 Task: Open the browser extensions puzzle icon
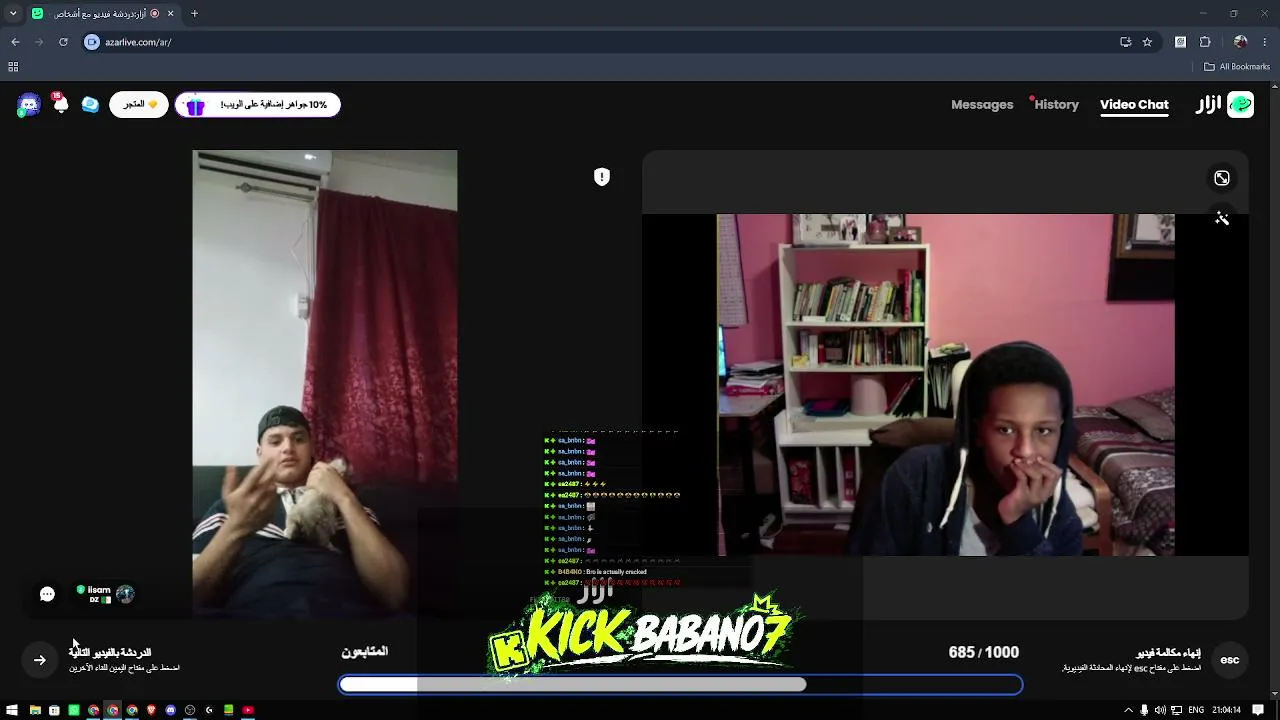point(1205,42)
